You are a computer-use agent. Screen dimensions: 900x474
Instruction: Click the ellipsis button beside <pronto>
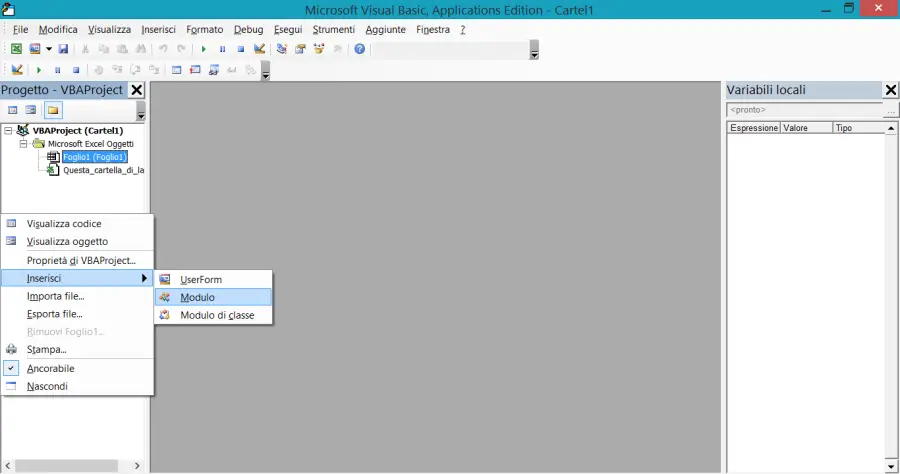coord(891,110)
